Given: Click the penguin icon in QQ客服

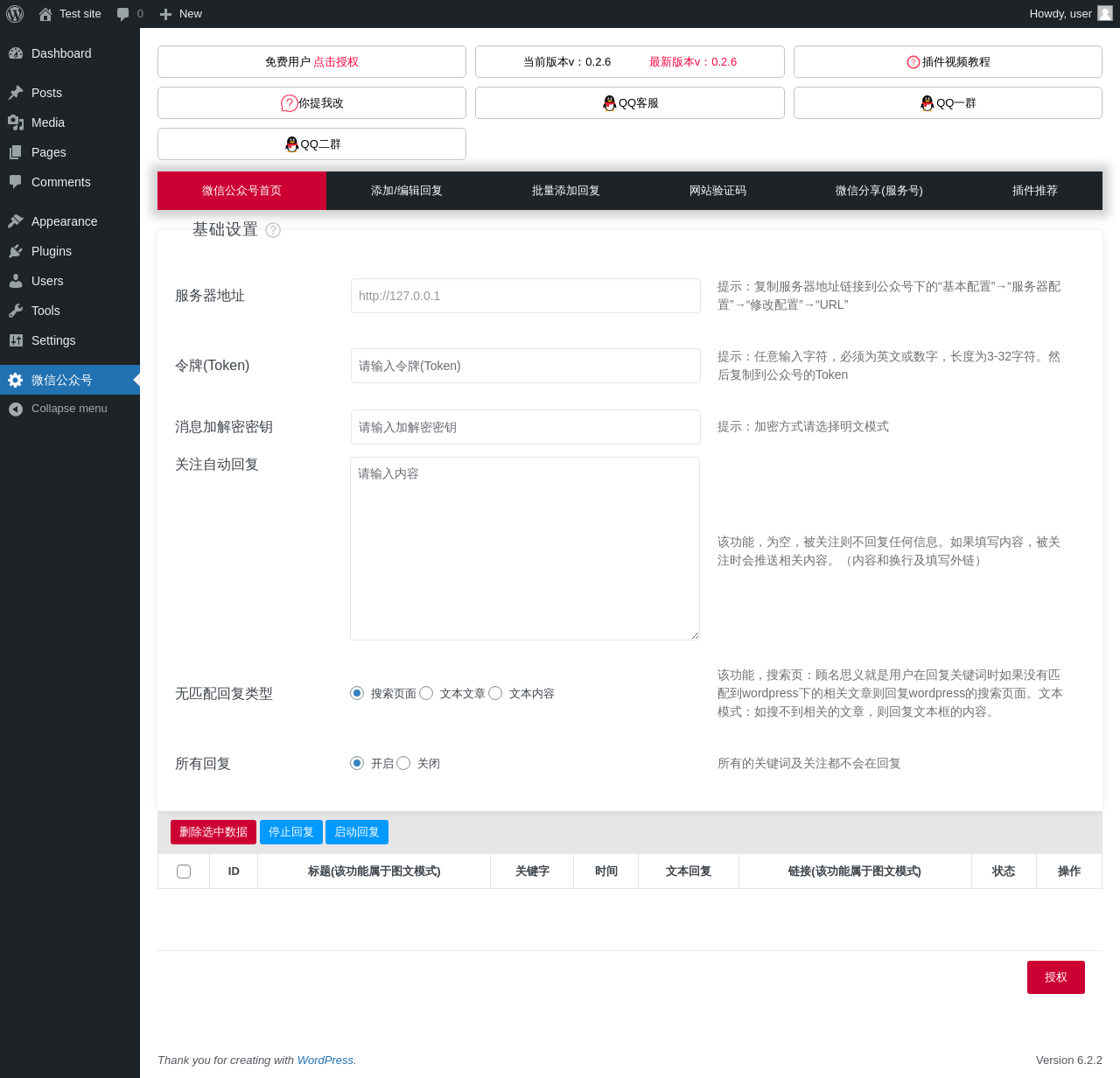Looking at the screenshot, I should point(610,103).
